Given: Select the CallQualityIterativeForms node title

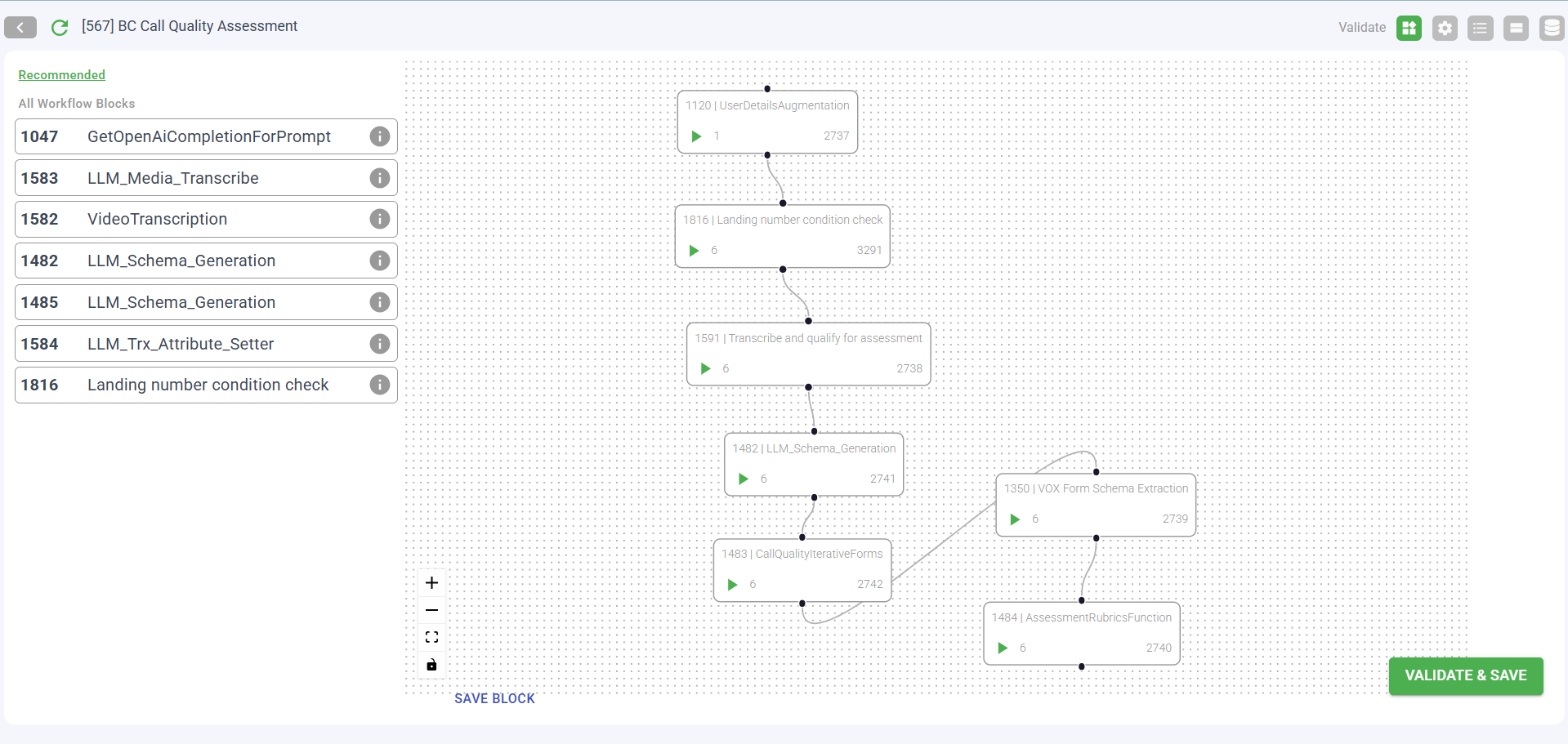Looking at the screenshot, I should [802, 555].
